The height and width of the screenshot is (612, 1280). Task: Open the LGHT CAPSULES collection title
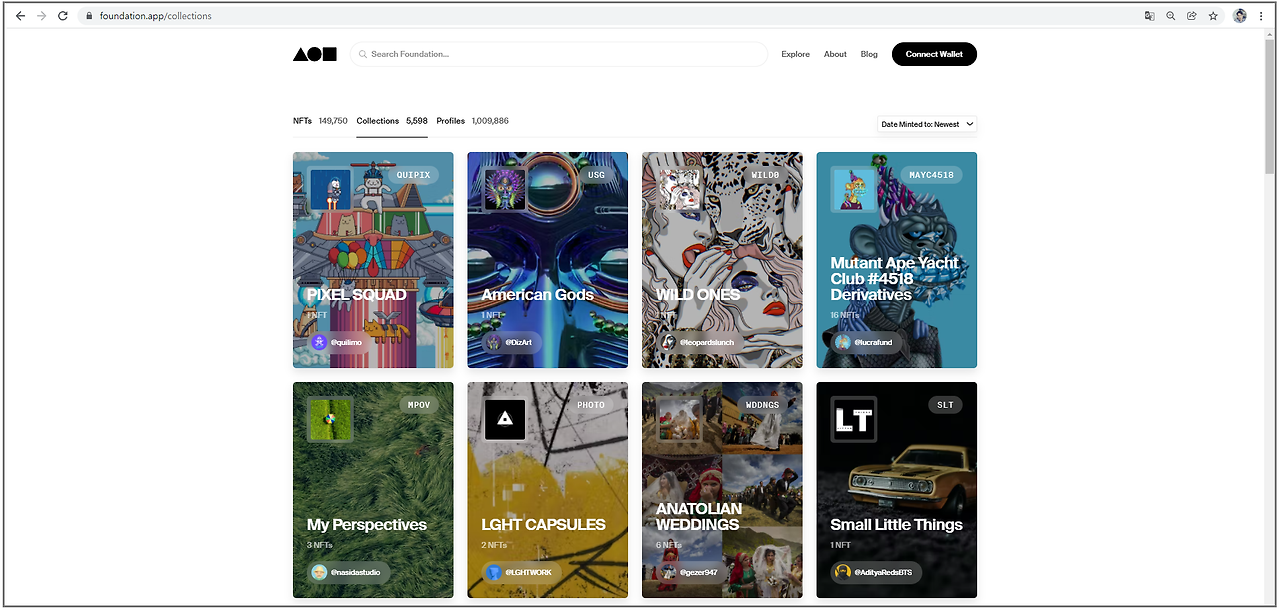[543, 525]
